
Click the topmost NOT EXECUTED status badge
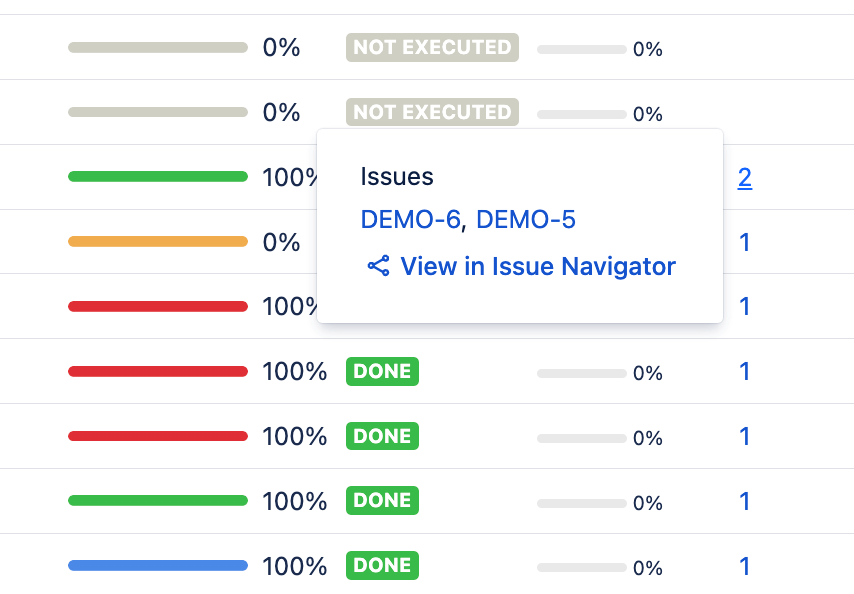click(432, 47)
